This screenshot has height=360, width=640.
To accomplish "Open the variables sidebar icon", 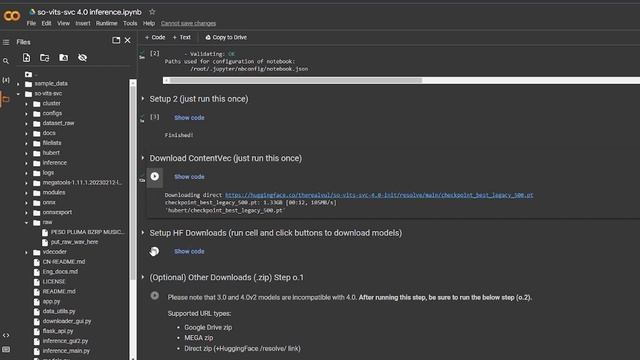I will point(6,80).
